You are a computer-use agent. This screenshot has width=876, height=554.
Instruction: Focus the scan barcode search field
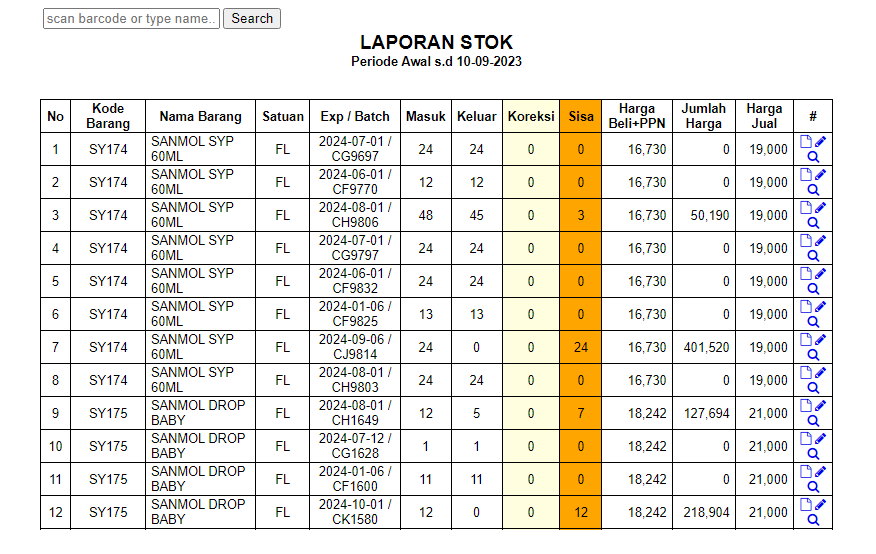tap(131, 18)
